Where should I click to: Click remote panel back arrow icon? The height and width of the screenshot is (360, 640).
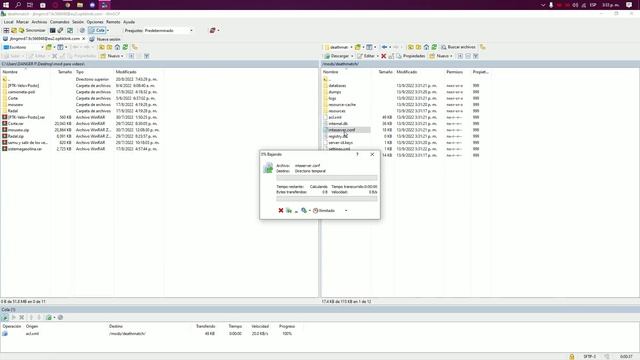pyautogui.click(x=384, y=47)
